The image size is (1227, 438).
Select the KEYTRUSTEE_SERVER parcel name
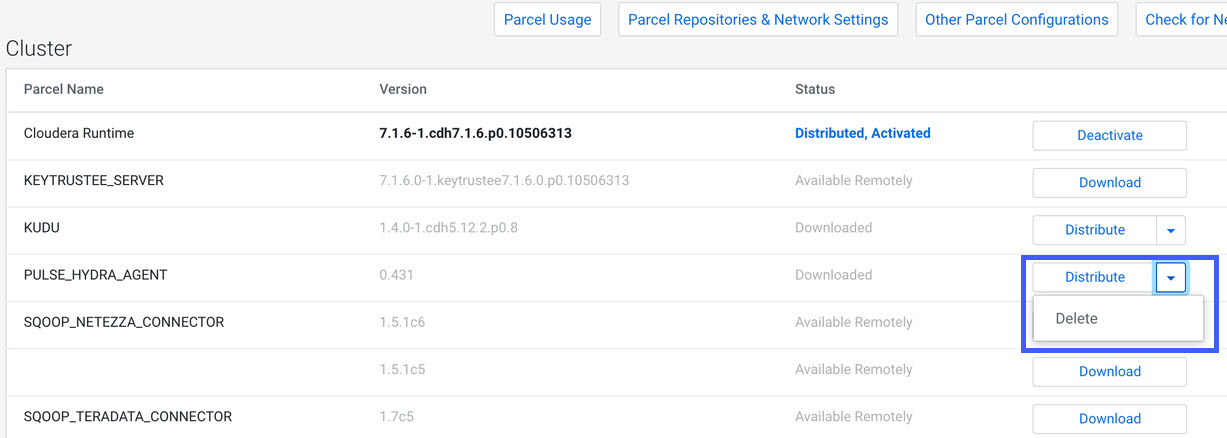pos(93,180)
